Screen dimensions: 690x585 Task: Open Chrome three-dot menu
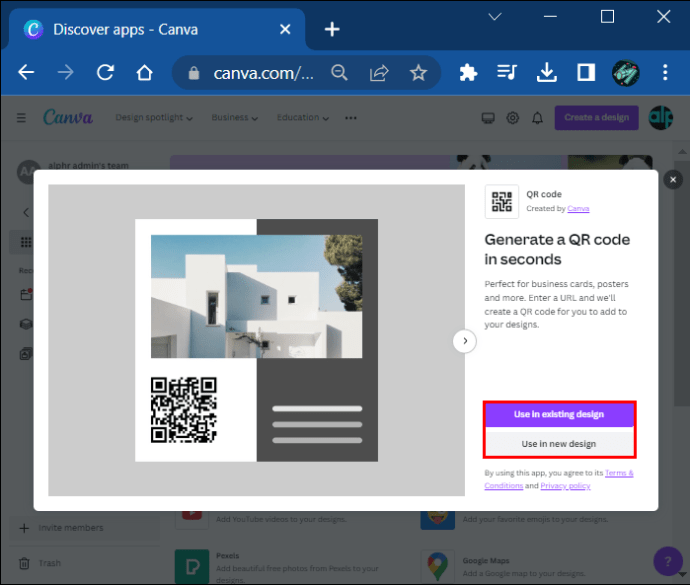665,73
